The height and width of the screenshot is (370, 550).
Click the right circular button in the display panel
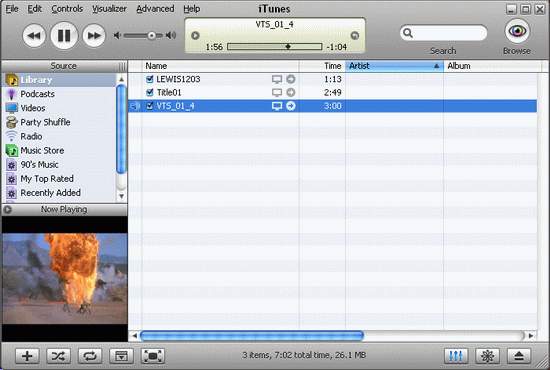click(x=355, y=35)
